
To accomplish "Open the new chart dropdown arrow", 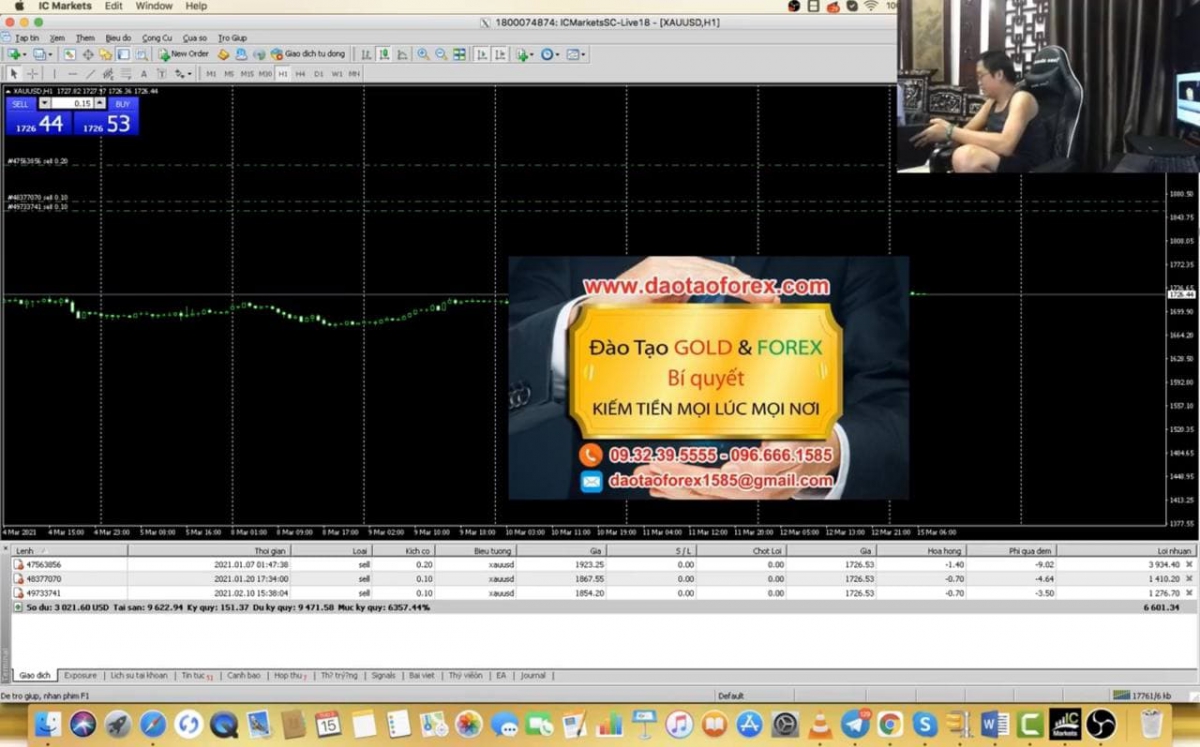I will point(24,54).
